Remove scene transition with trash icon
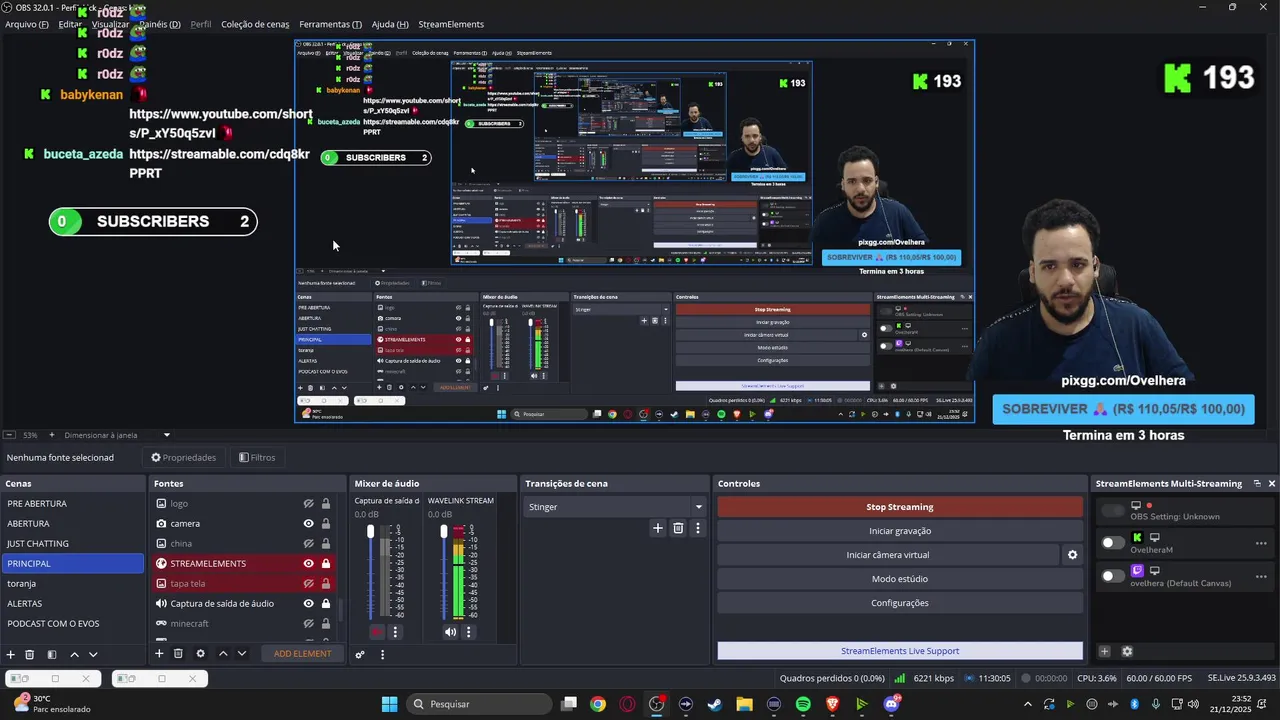This screenshot has width=1280, height=720. (678, 528)
